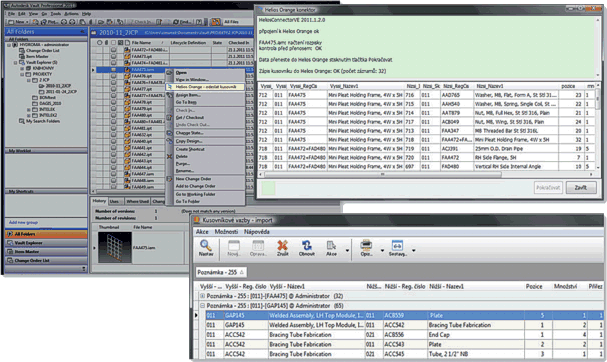Toggle the checkbox beside FAA481.ipt

coord(113,128)
